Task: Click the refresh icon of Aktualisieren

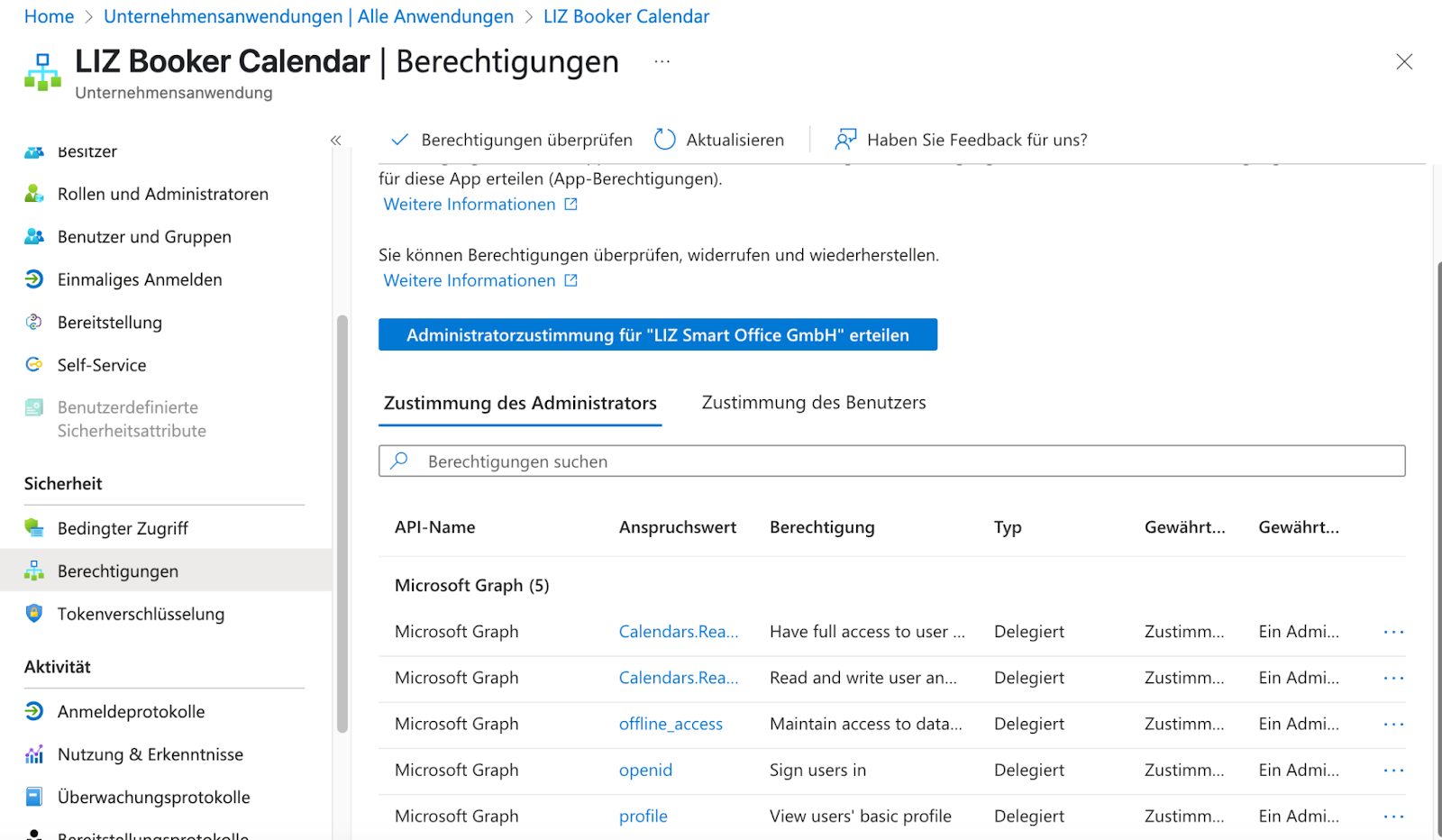Action: pos(665,140)
